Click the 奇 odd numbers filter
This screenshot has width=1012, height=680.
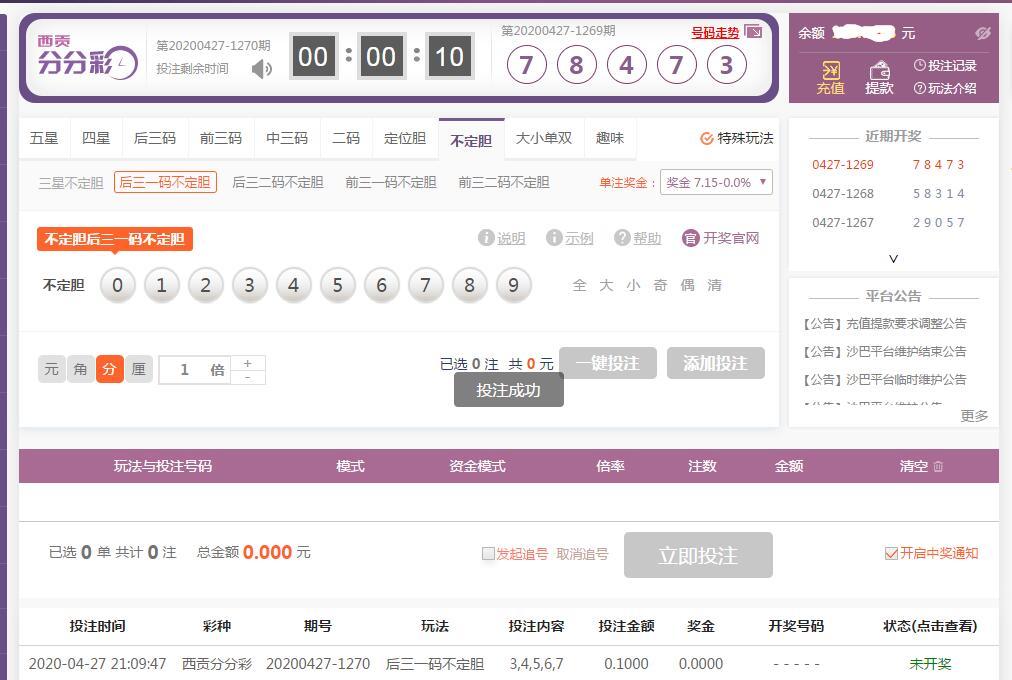(660, 285)
